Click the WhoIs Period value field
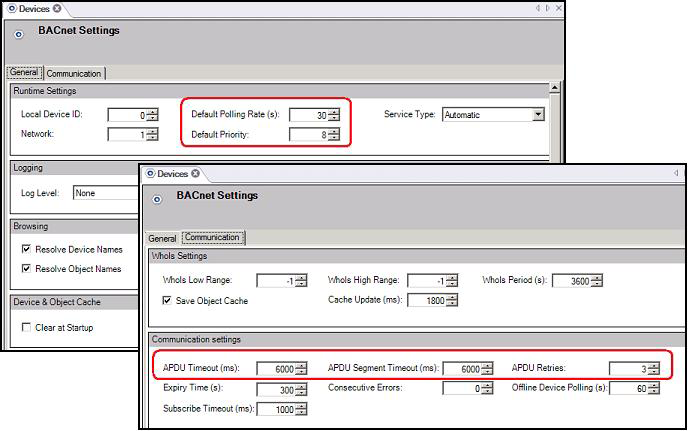This screenshot has height=431, width=688. [577, 281]
